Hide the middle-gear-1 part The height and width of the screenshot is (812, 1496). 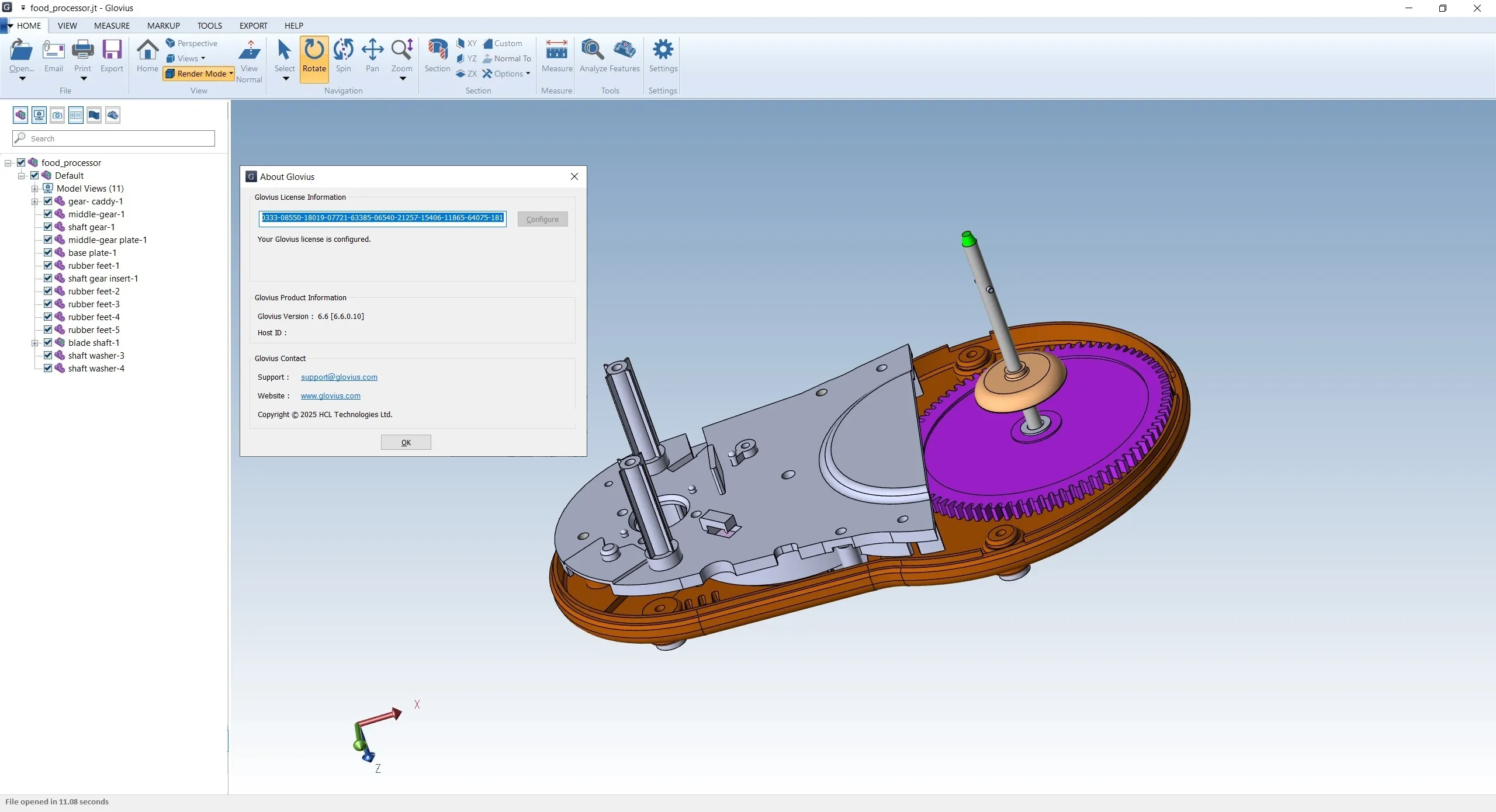[x=48, y=214]
